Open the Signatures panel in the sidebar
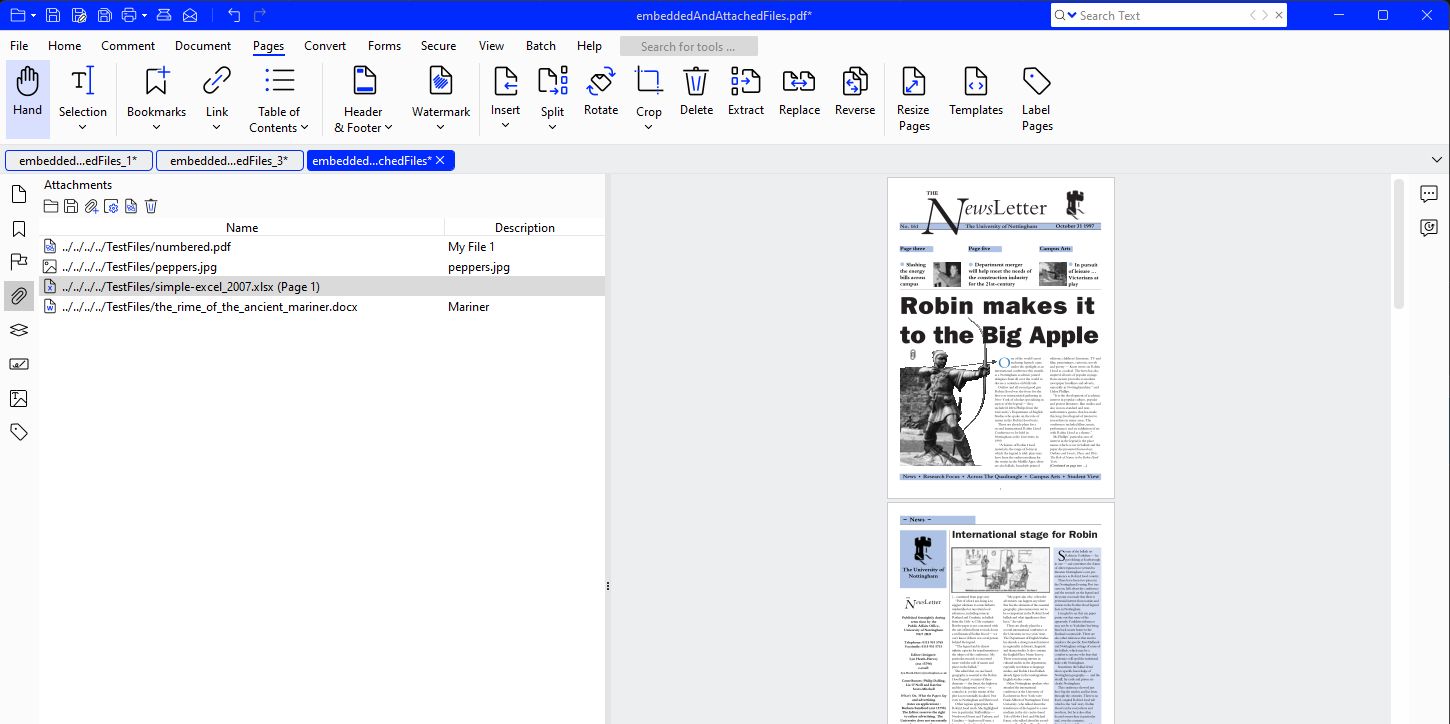This screenshot has height=724, width=1450. pos(18,364)
